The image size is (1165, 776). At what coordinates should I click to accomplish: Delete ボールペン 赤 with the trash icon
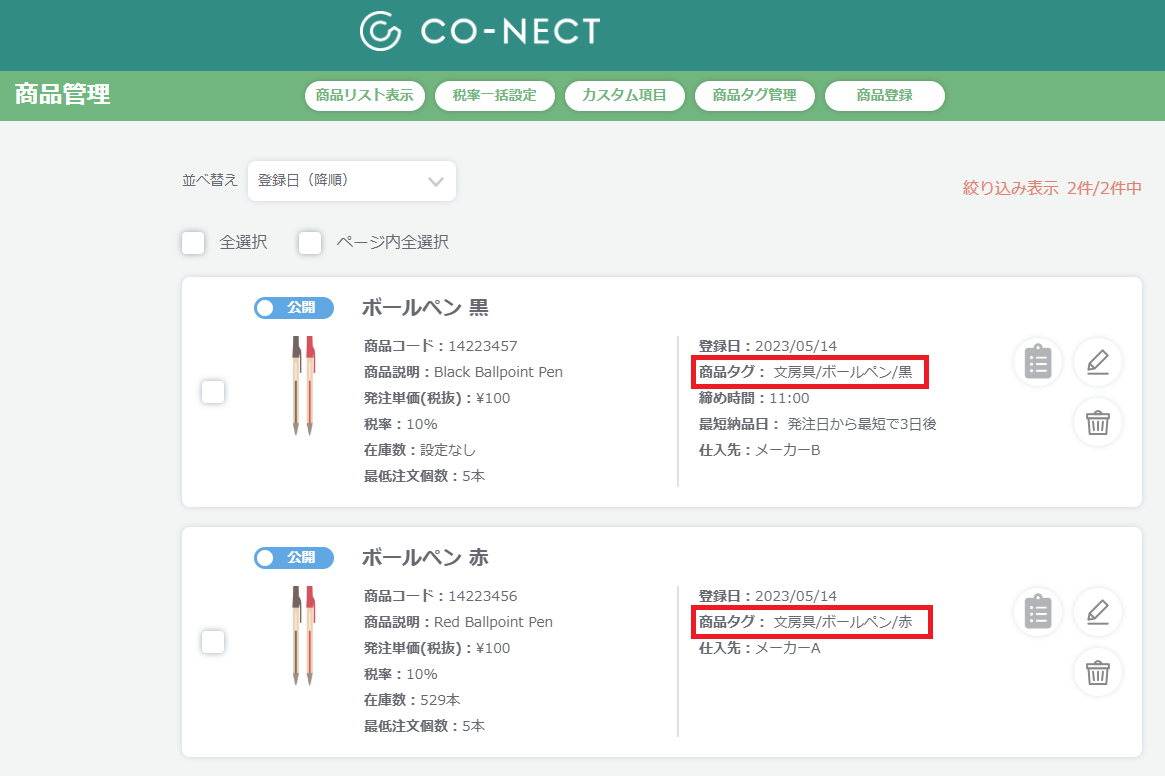pyautogui.click(x=1097, y=673)
